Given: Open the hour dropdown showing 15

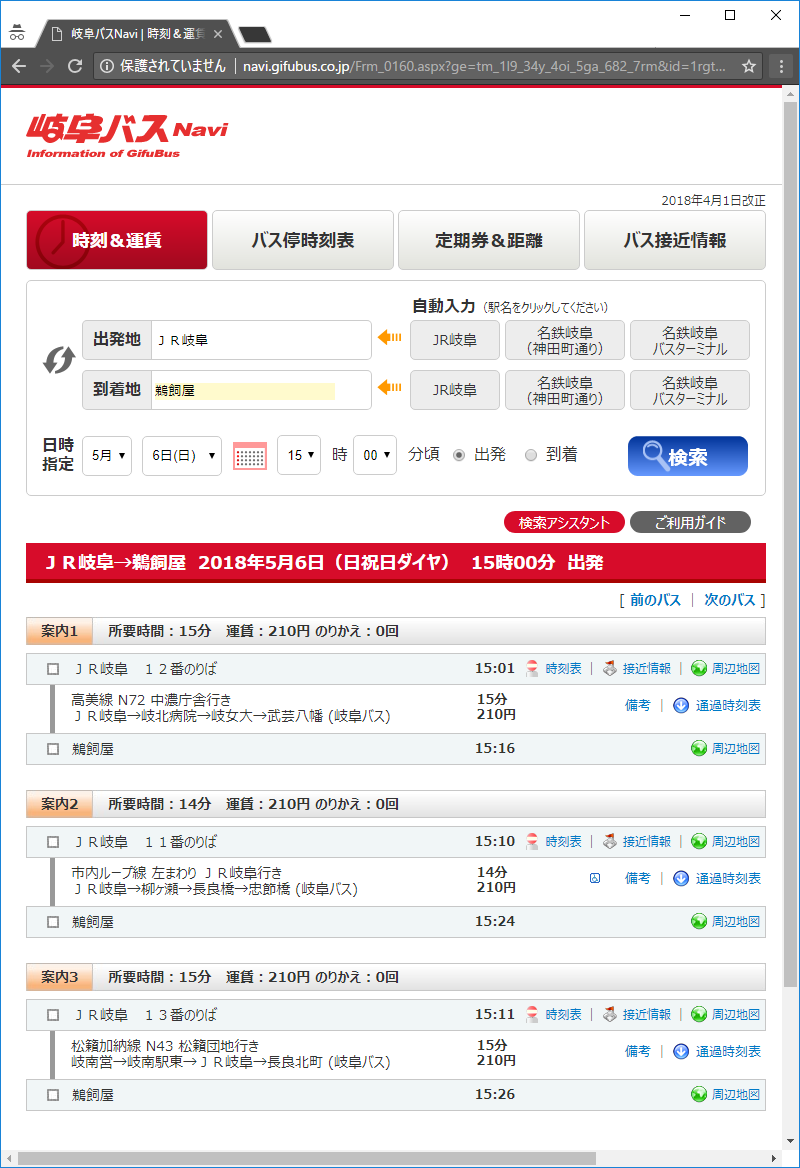Looking at the screenshot, I should pyautogui.click(x=299, y=455).
